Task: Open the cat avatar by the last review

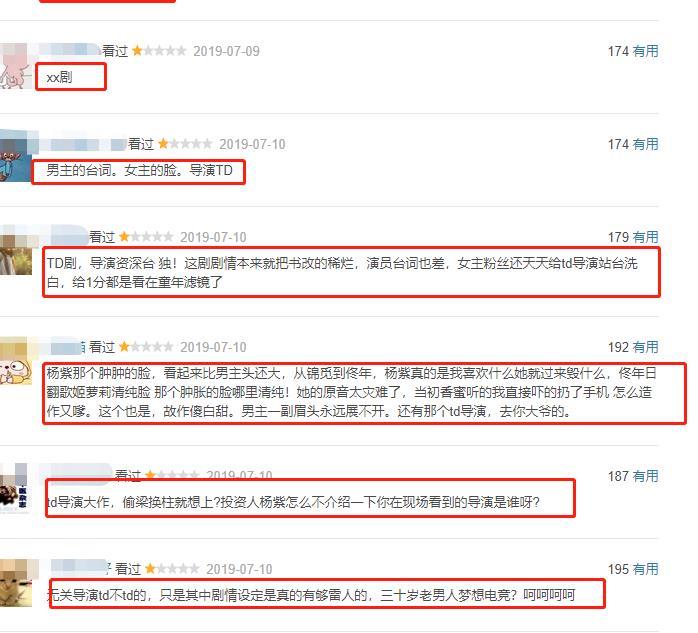Action: click(x=16, y=583)
